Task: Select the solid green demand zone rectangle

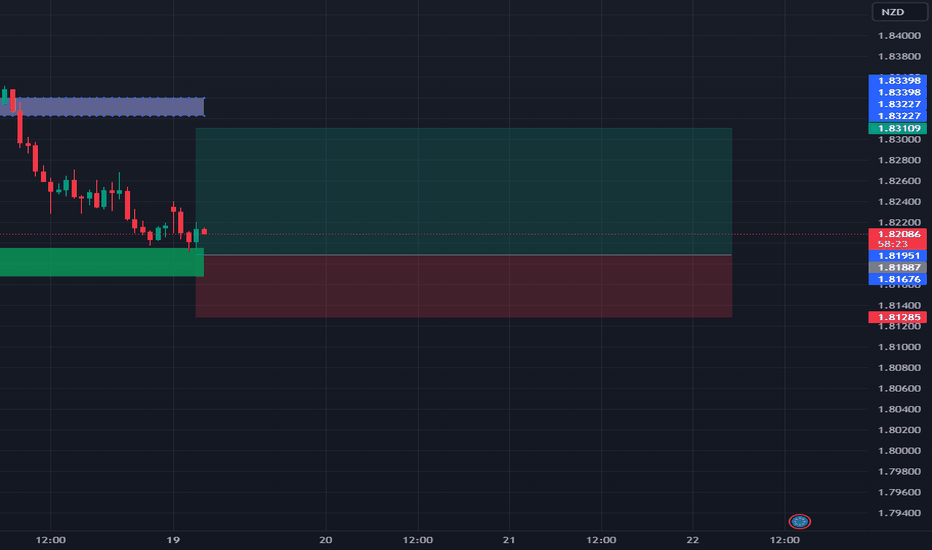Action: 102,262
